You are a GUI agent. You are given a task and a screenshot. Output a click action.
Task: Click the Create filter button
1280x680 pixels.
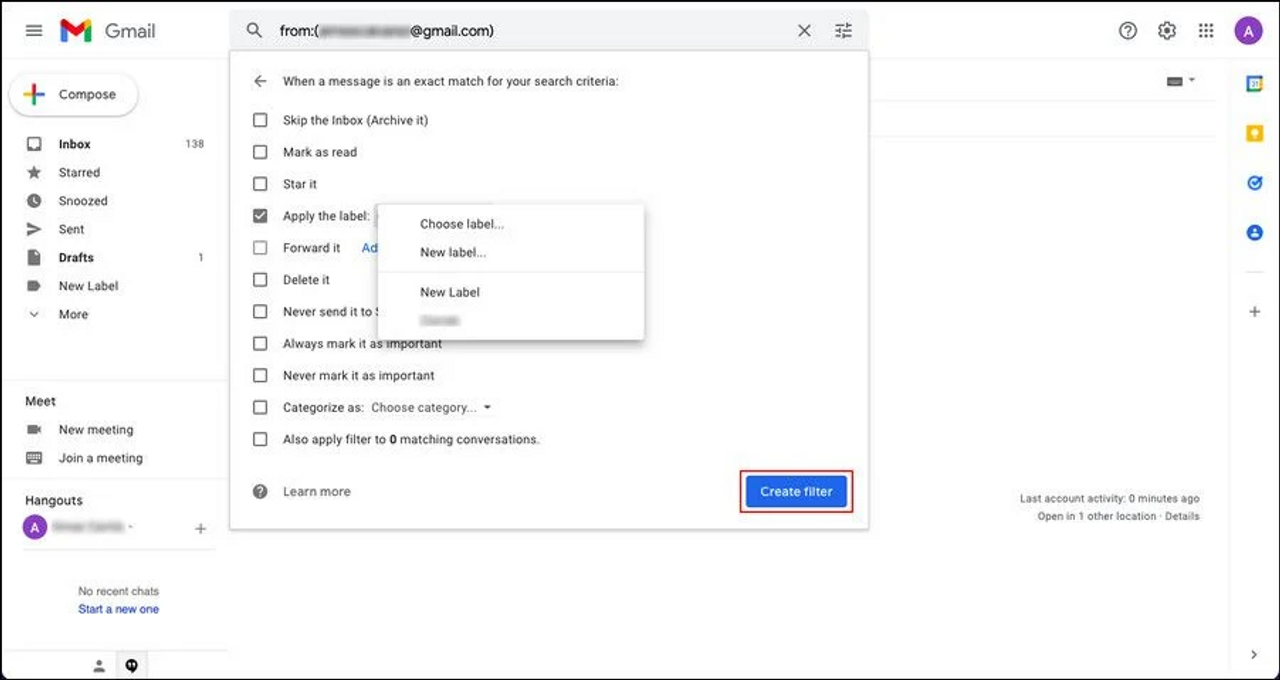coord(796,492)
